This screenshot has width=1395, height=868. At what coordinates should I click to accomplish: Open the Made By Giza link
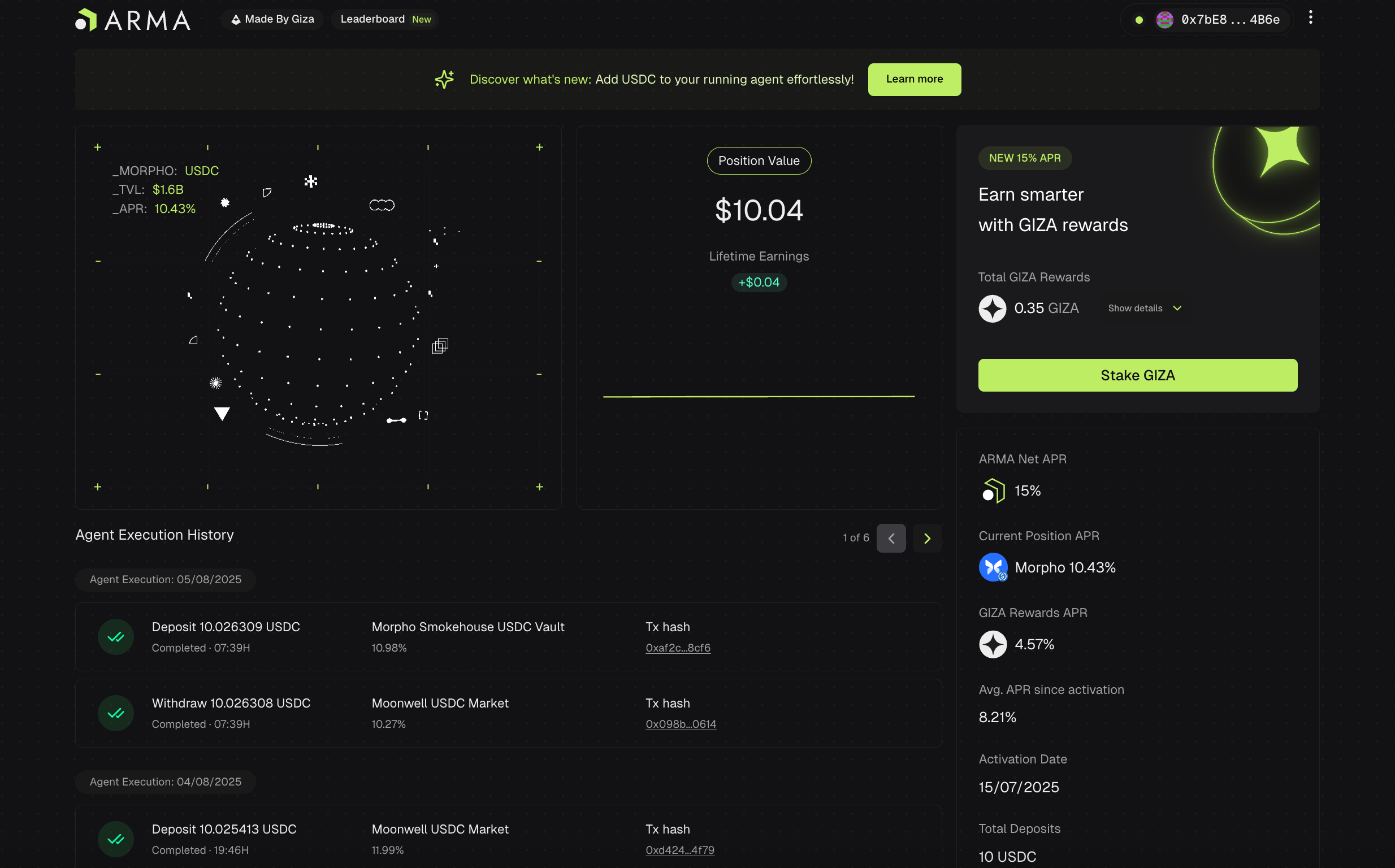coord(272,19)
